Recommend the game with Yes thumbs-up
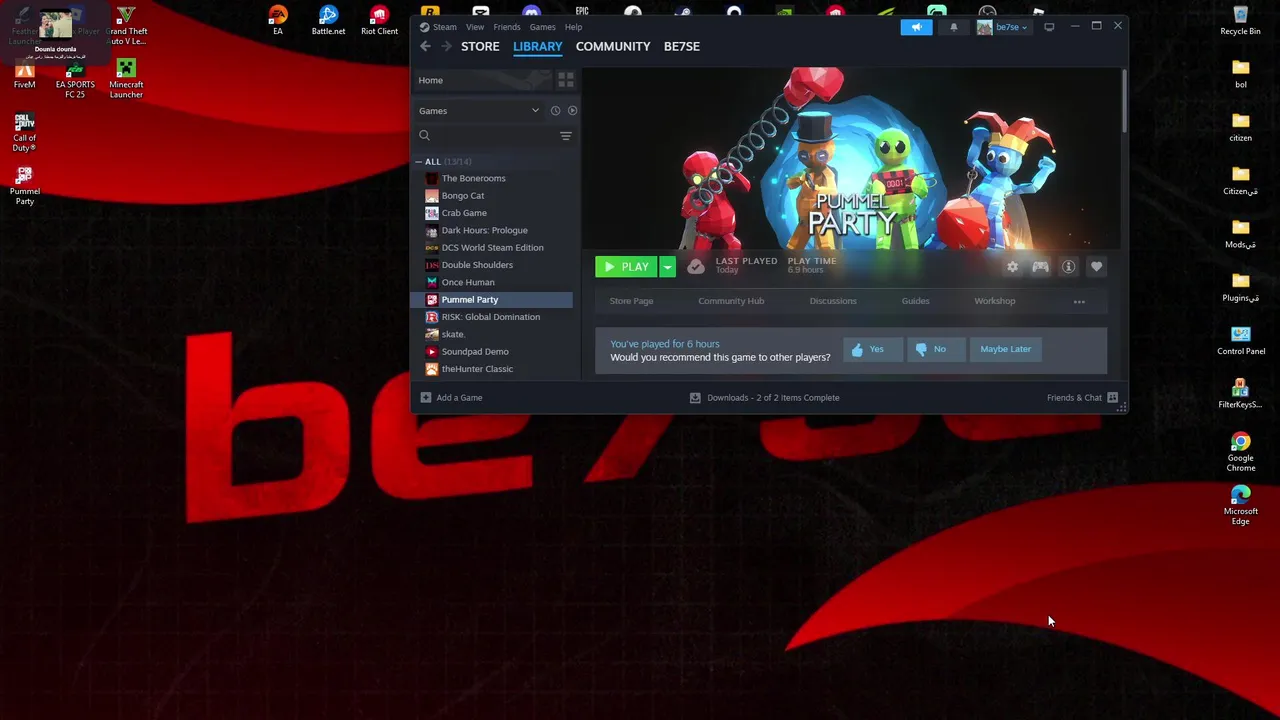This screenshot has width=1280, height=720. 872,349
